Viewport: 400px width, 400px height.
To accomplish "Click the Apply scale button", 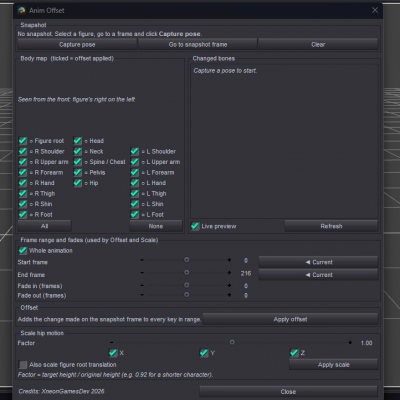I will (x=333, y=365).
